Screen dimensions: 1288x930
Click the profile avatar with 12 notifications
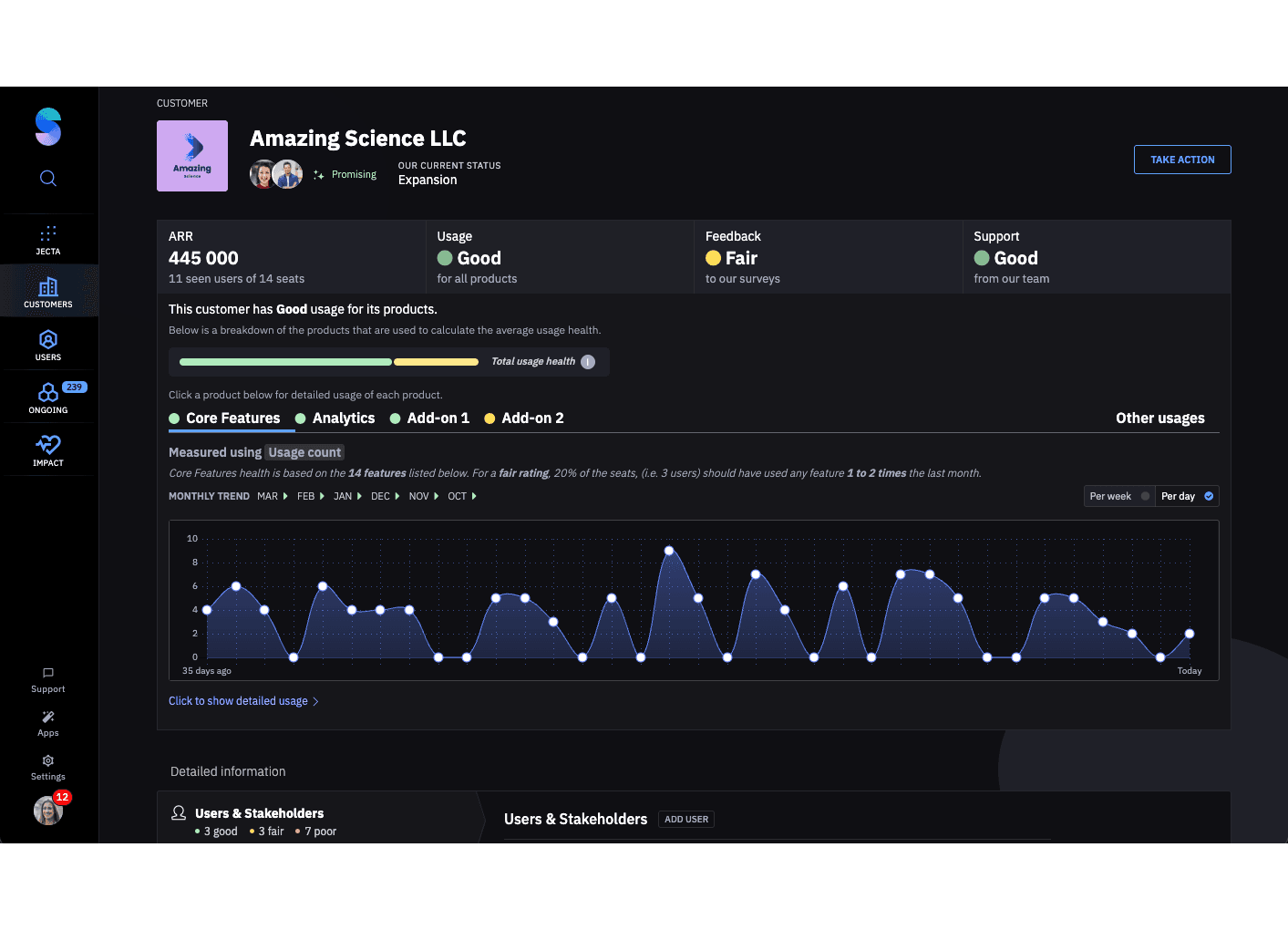point(48,810)
